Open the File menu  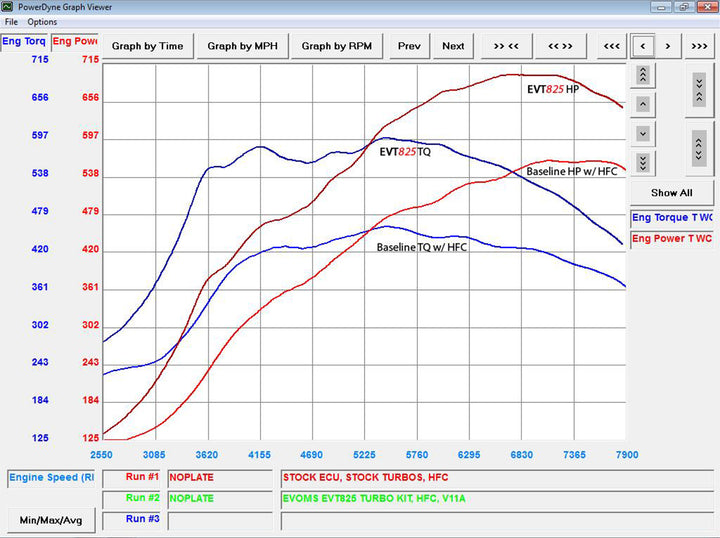[x=11, y=22]
